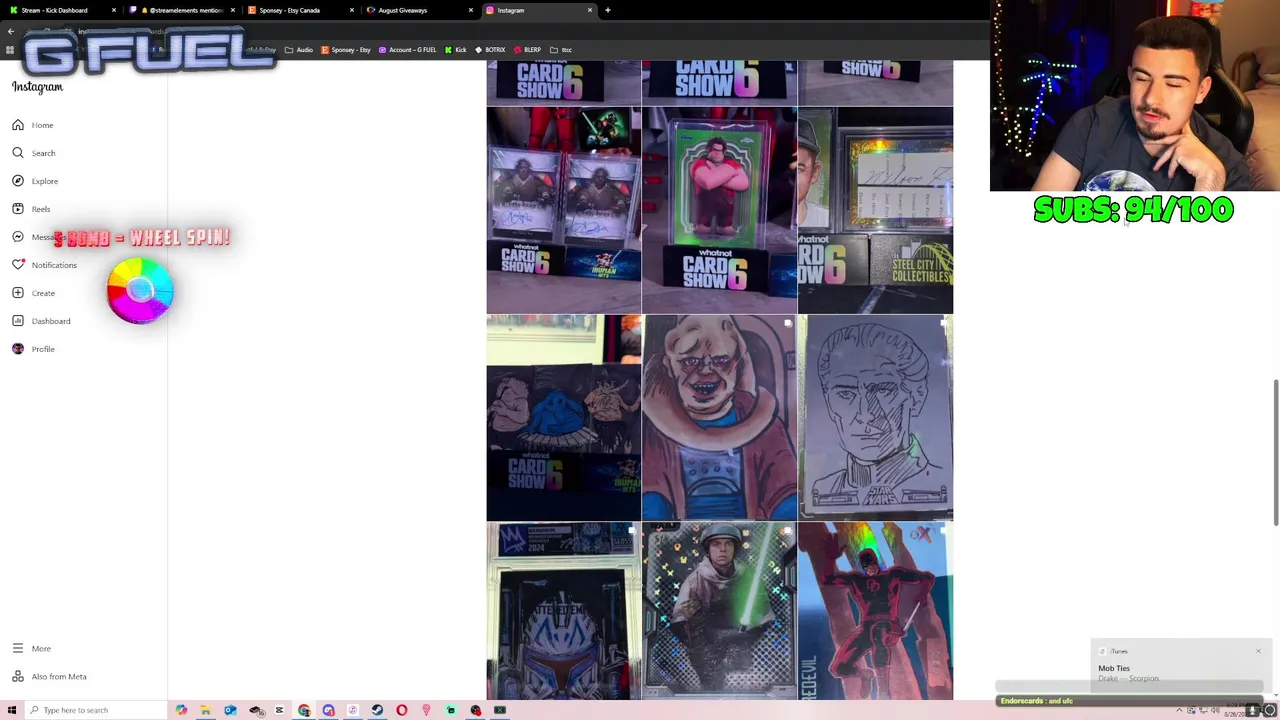Open the BLERP bookmark
This screenshot has width=1280, height=720.
(527, 50)
